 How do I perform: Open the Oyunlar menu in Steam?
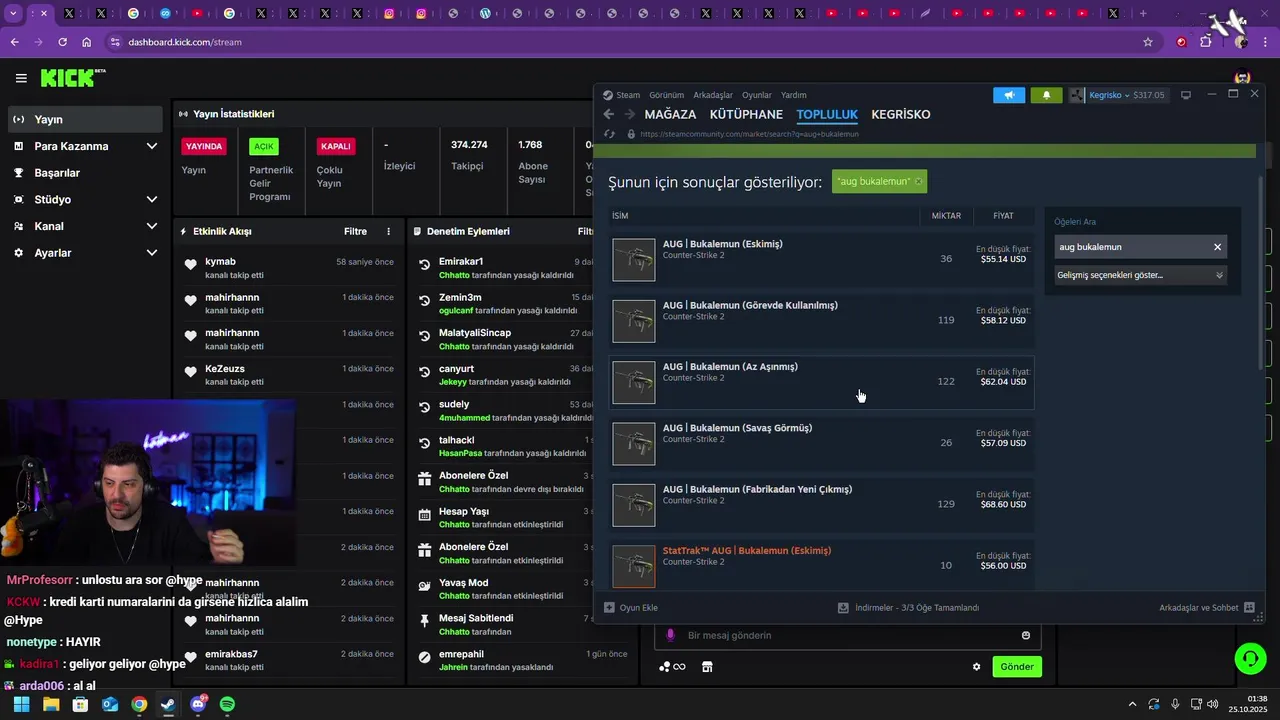coord(756,95)
